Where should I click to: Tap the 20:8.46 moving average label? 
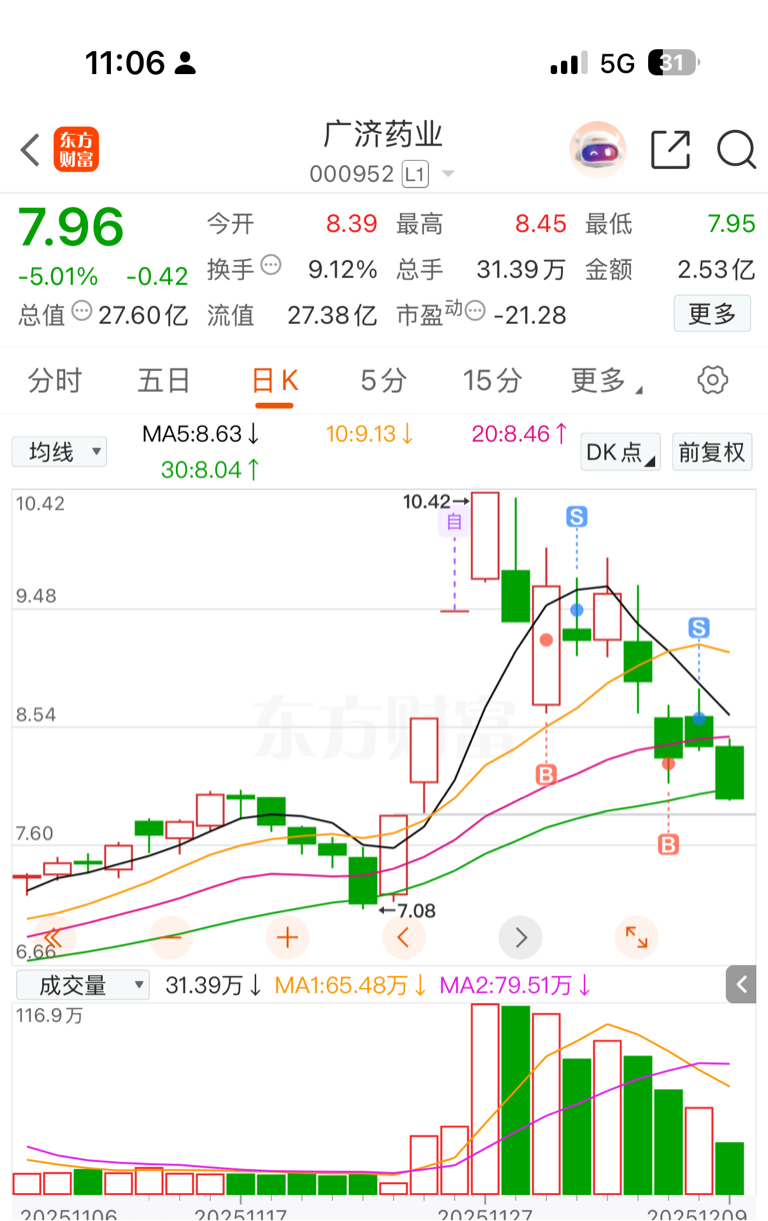click(x=520, y=435)
